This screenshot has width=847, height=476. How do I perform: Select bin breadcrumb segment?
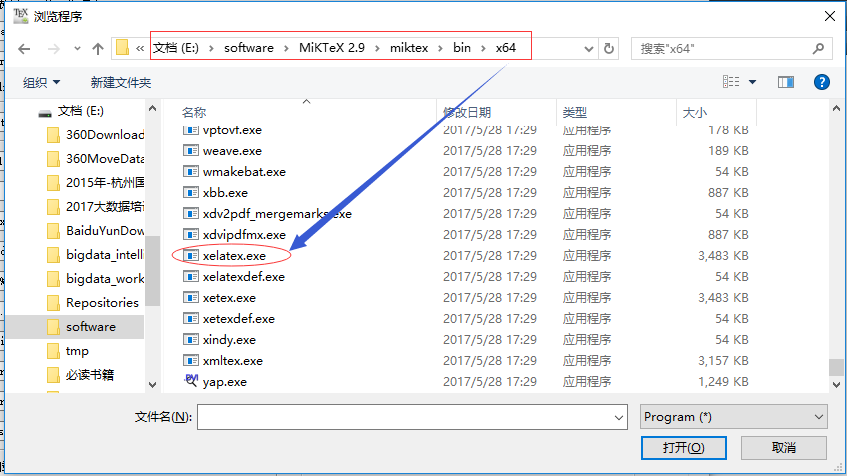pyautogui.click(x=462, y=48)
